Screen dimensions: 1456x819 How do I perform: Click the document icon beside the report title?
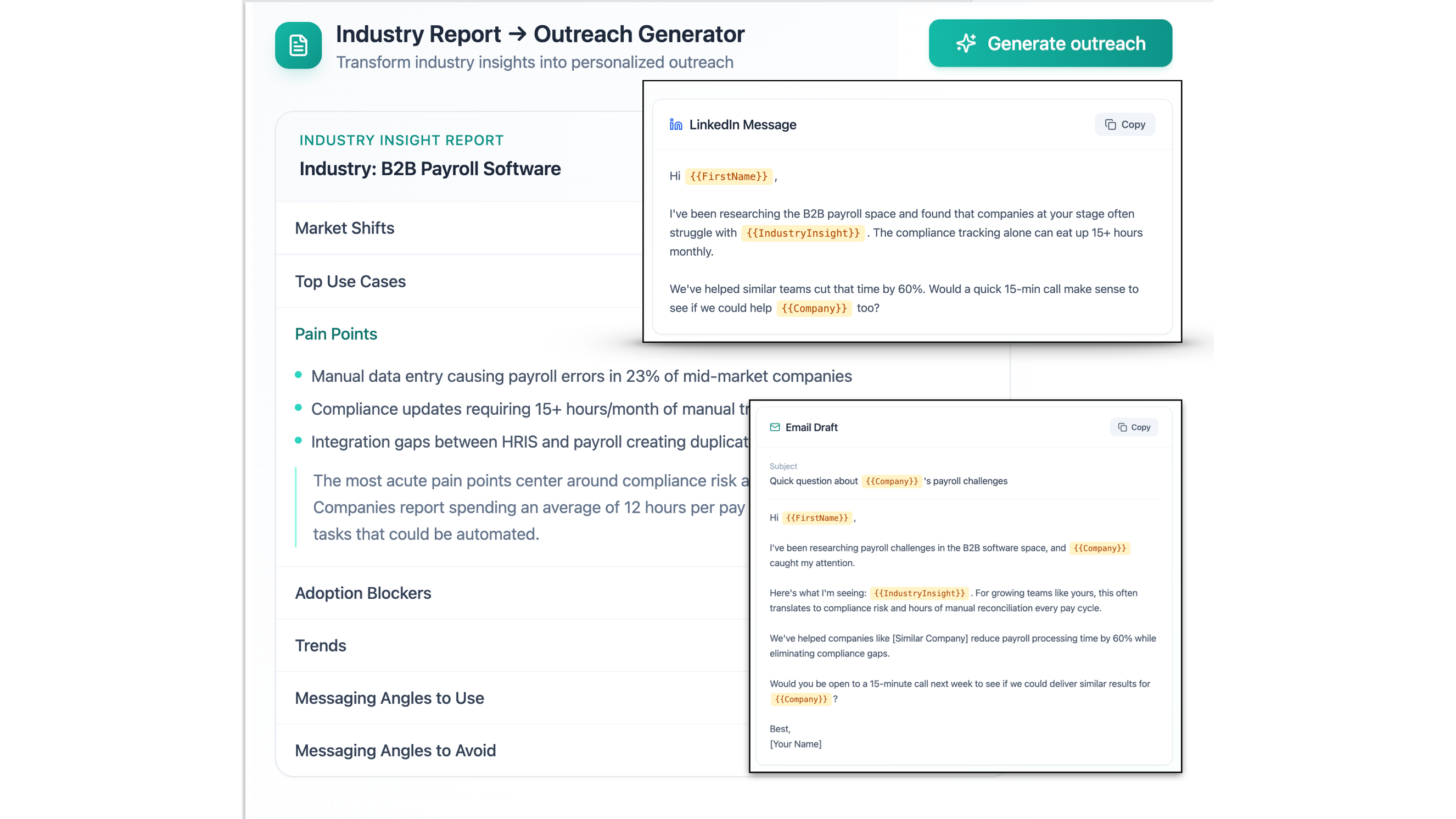click(298, 45)
